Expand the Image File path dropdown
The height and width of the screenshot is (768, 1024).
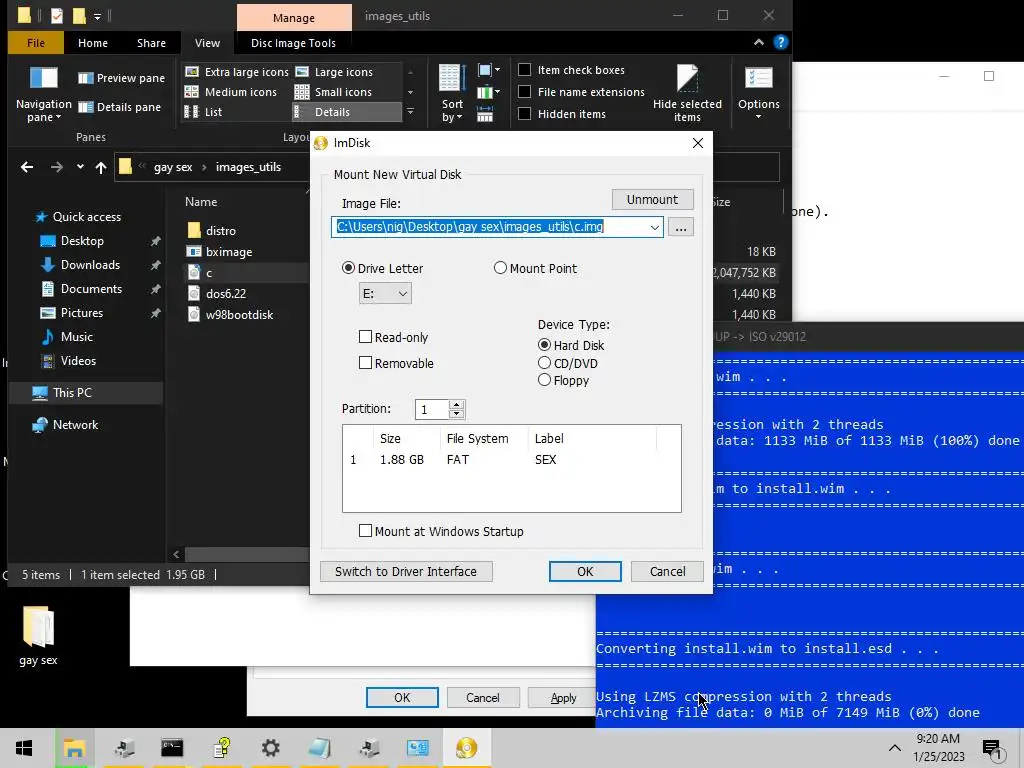(x=654, y=227)
